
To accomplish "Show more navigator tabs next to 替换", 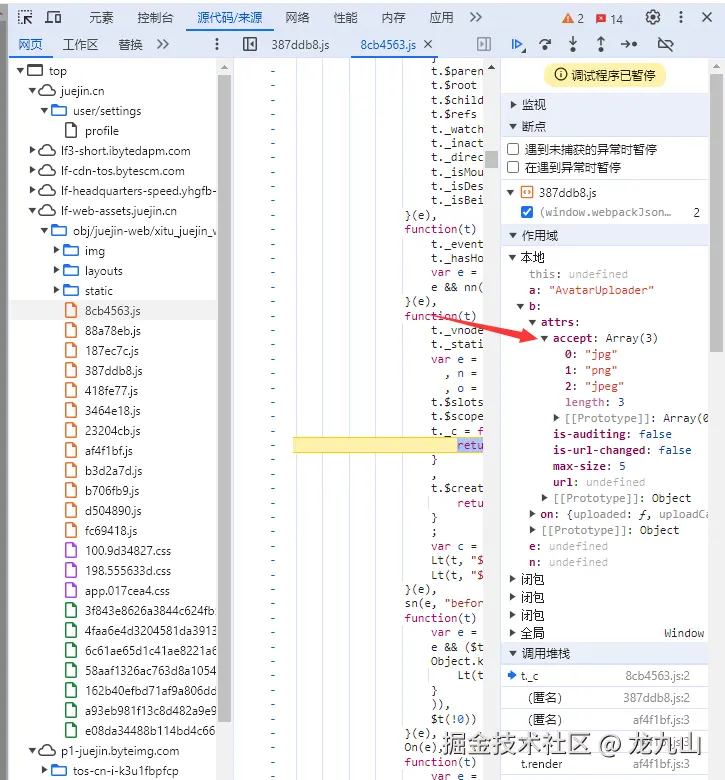I will pyautogui.click(x=162, y=44).
